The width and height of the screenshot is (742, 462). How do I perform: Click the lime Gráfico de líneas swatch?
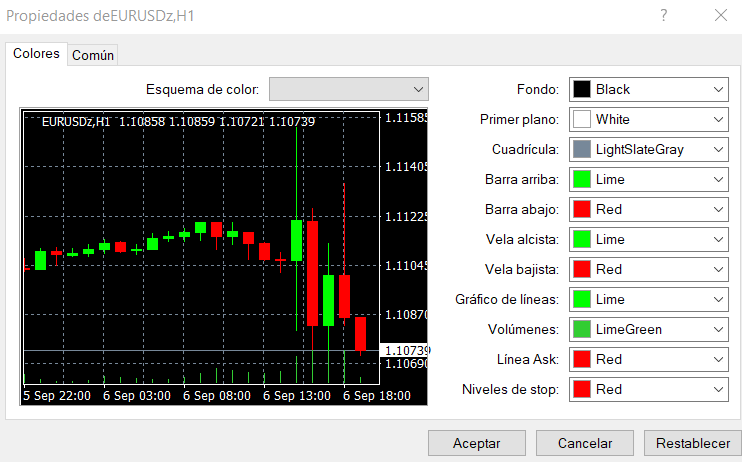(582, 299)
